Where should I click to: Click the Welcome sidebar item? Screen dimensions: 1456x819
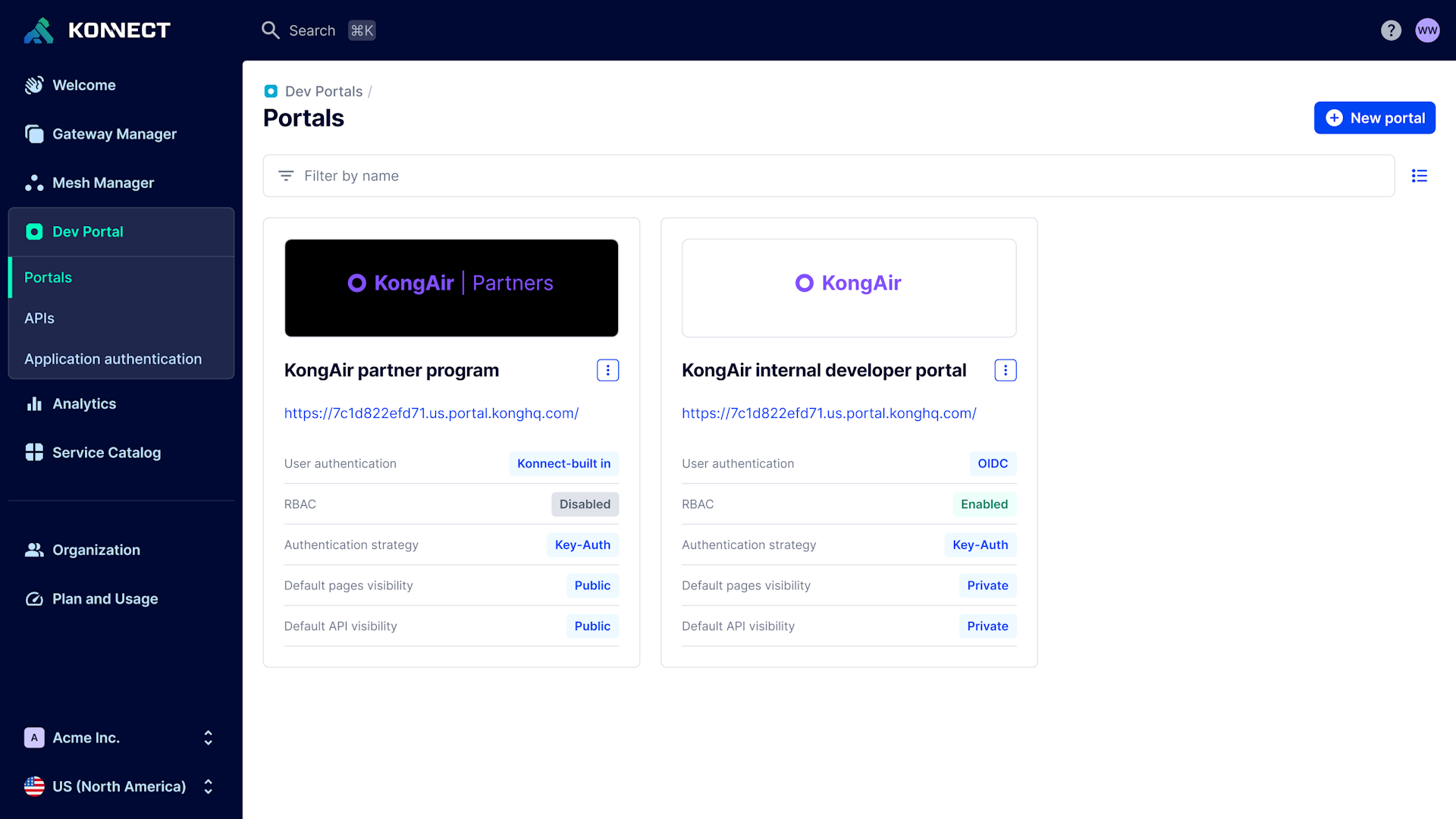[x=83, y=85]
